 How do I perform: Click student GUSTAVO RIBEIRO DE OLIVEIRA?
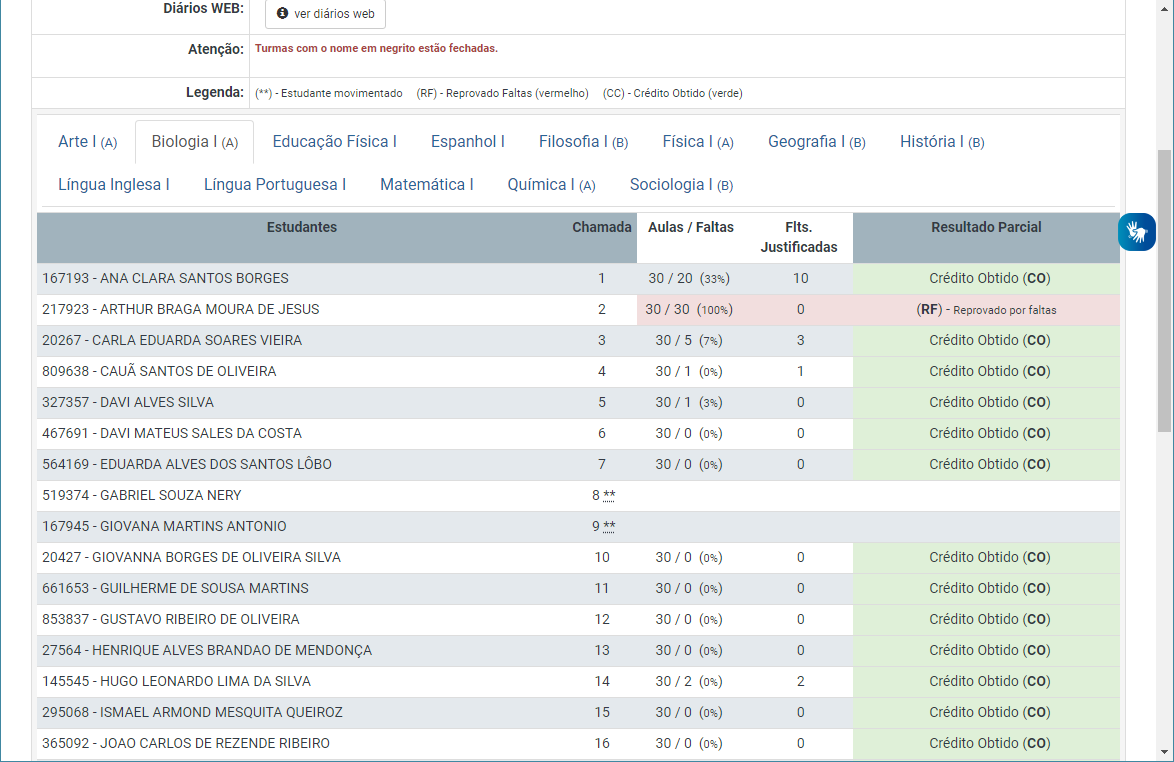tap(171, 620)
